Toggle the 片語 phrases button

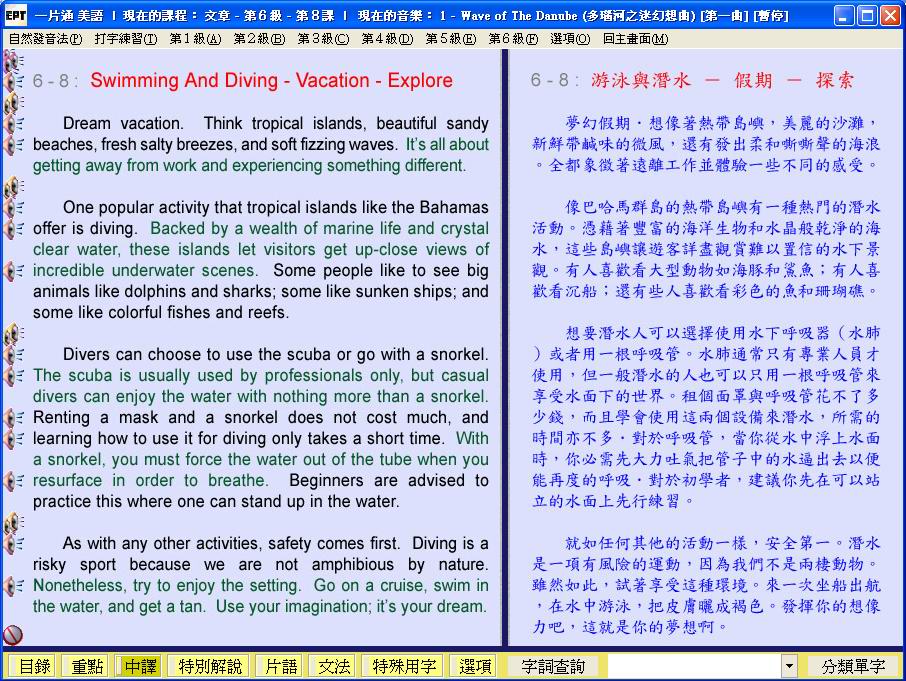(277, 666)
